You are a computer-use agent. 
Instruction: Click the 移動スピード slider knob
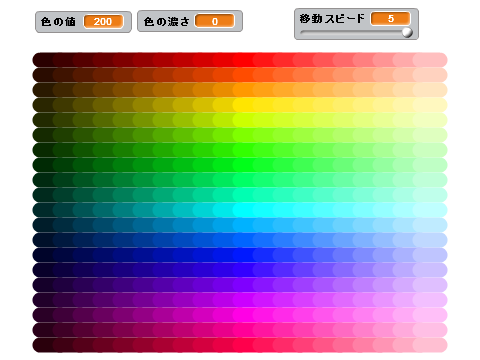pyautogui.click(x=407, y=32)
